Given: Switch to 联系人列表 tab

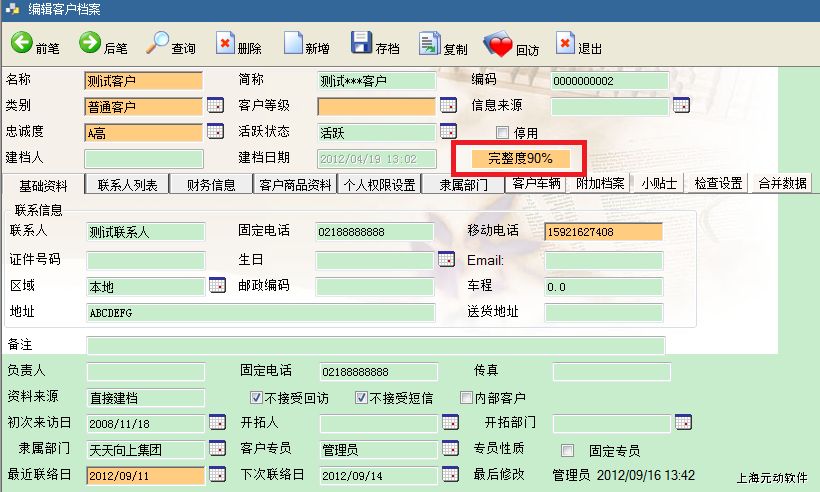Looking at the screenshot, I should [x=127, y=185].
